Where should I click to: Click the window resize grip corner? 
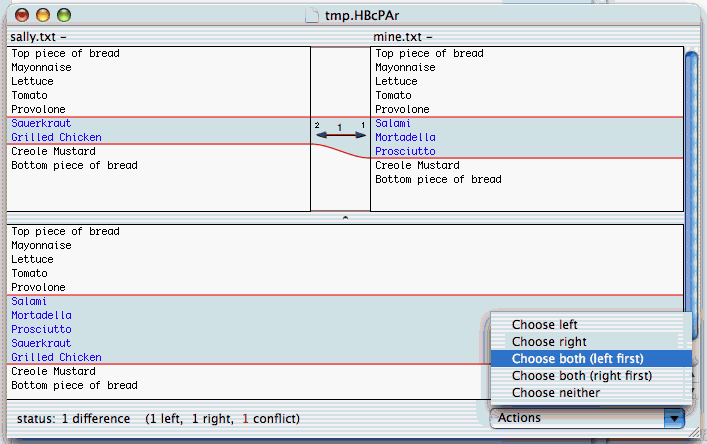pyautogui.click(x=693, y=432)
